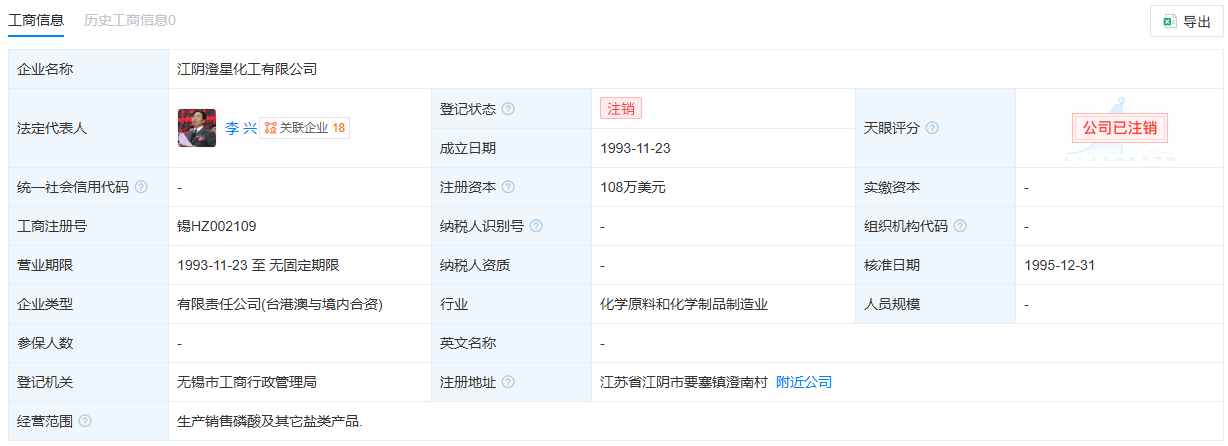Open the 附近公司 nearby companies link
The height and width of the screenshot is (446, 1228).
coord(804,382)
